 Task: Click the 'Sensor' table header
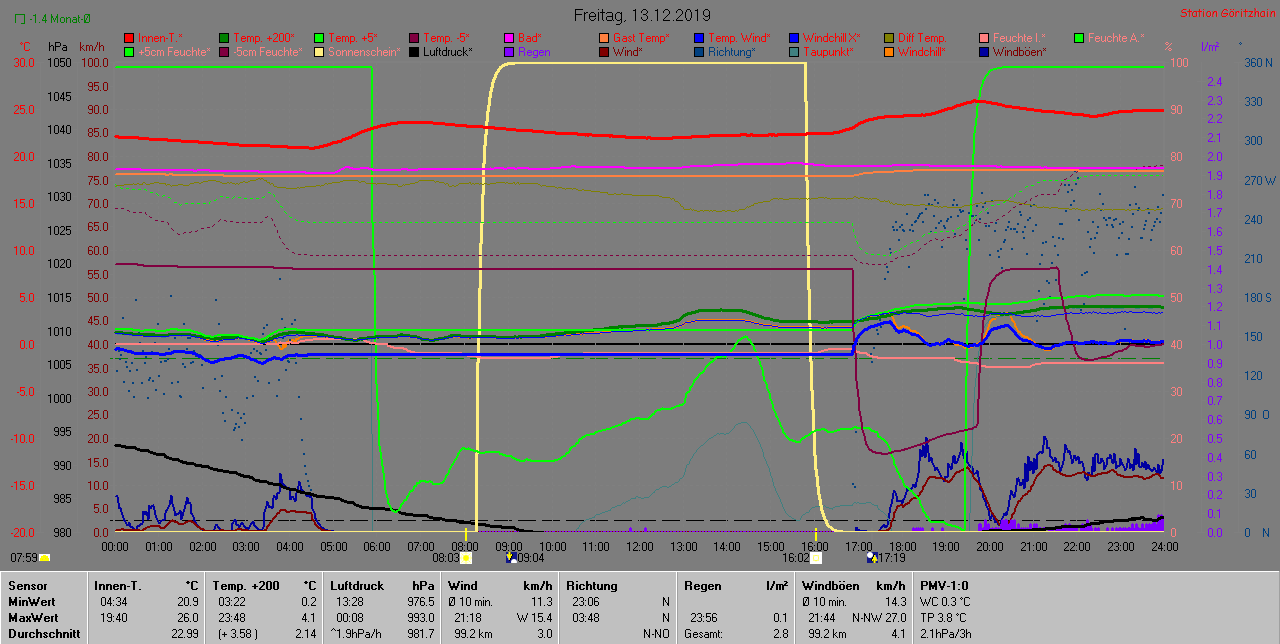(x=27, y=586)
